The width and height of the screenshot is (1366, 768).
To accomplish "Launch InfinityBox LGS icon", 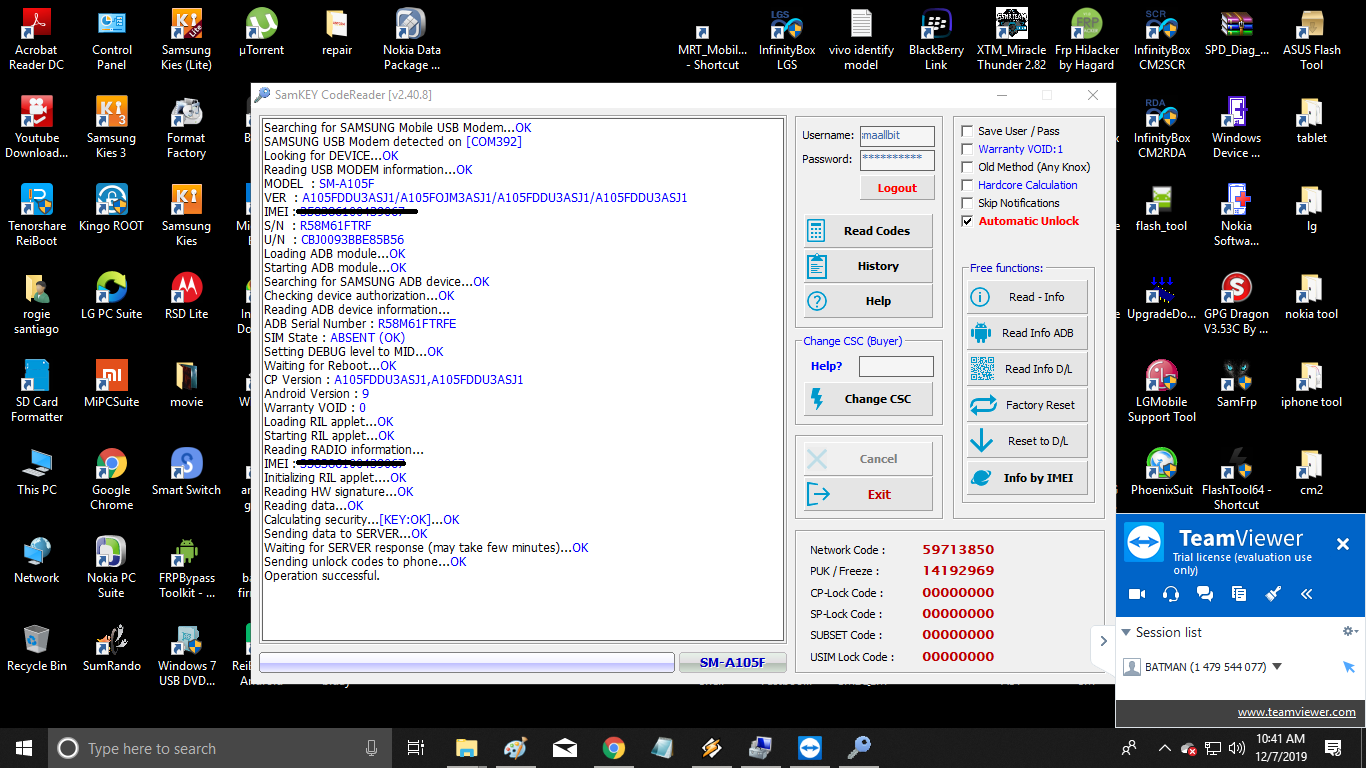I will point(787,39).
